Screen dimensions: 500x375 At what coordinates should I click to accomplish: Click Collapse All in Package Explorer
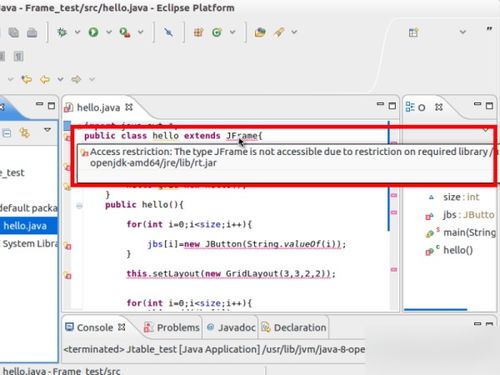coord(7,134)
